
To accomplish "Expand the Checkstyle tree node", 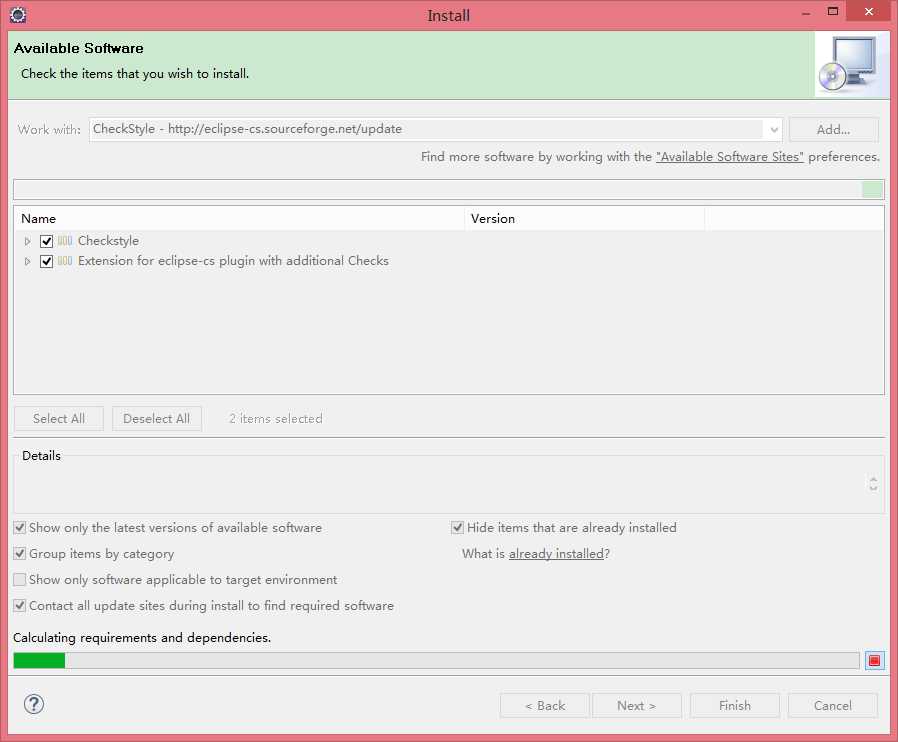I will click(27, 241).
